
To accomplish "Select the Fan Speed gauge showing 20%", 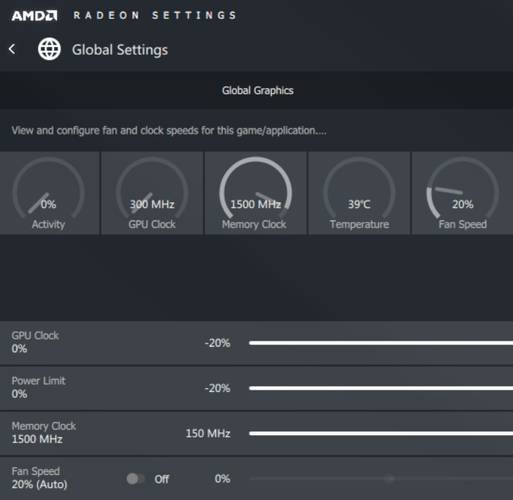I will pyautogui.click(x=462, y=193).
